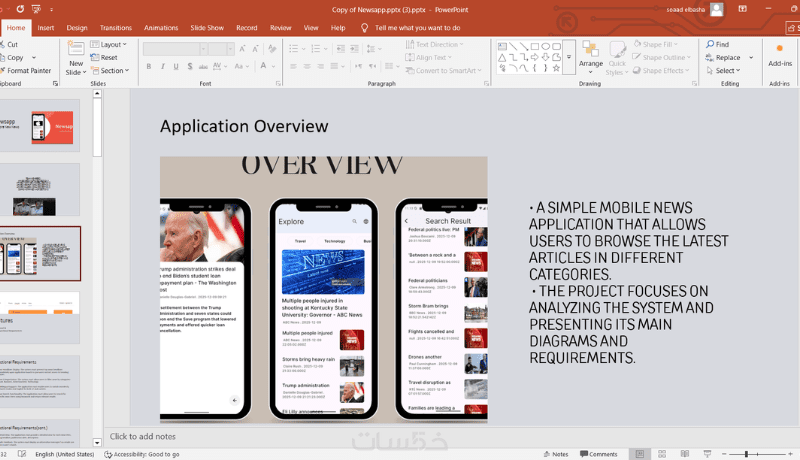Open spell check status icon
800x460 pixels.
pyautogui.click(x=22, y=454)
